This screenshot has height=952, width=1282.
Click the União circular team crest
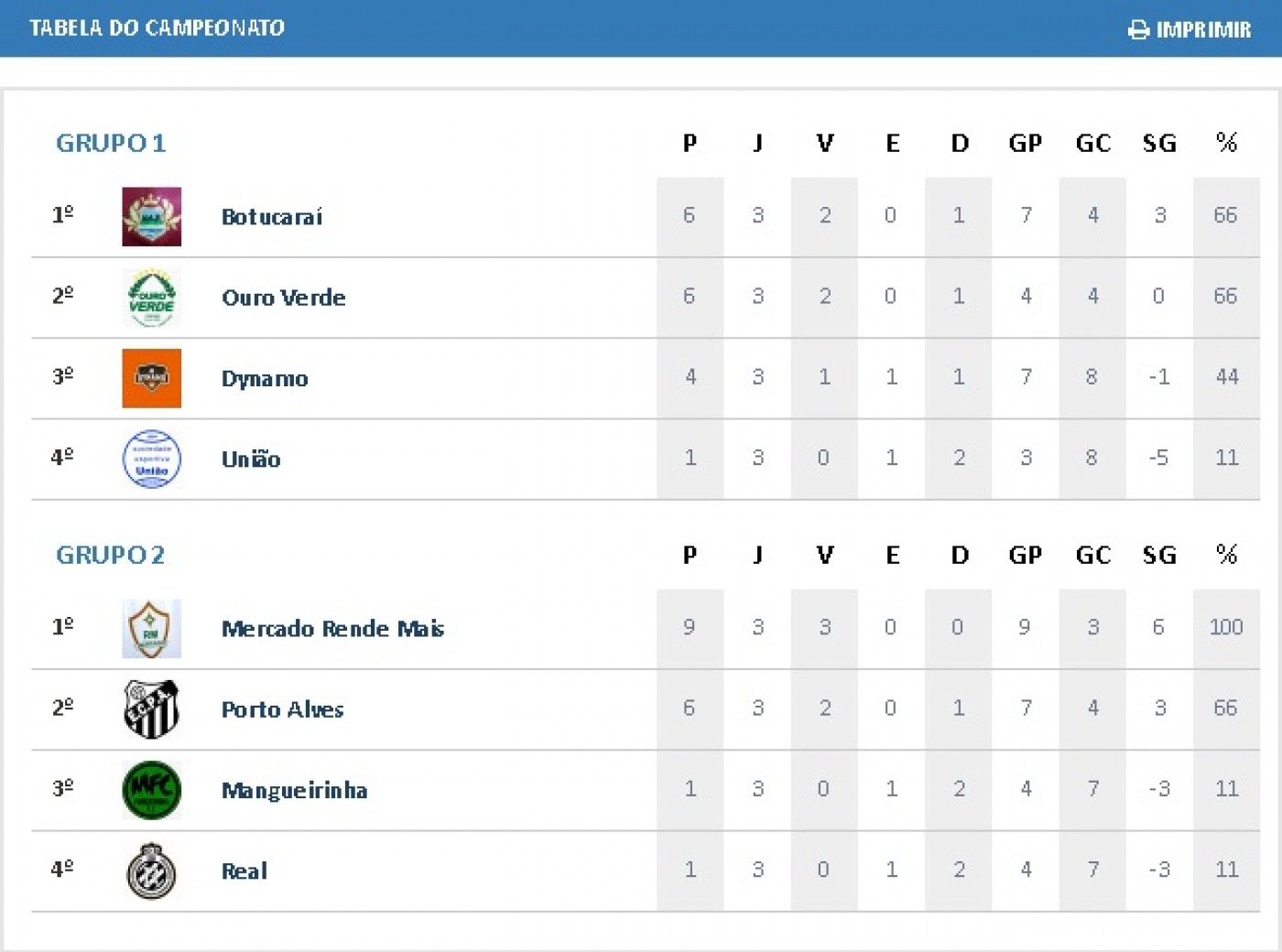[152, 459]
